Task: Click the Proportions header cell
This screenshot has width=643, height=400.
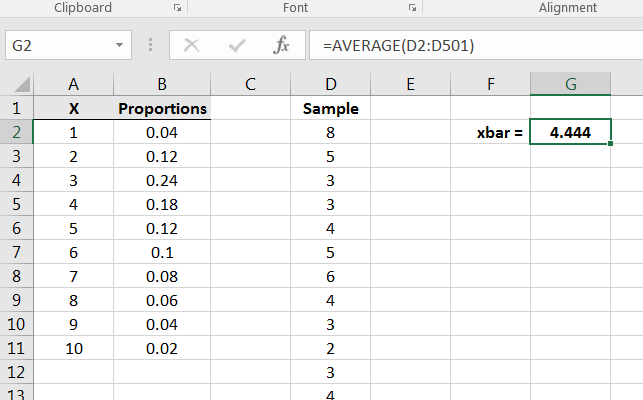Action: point(162,108)
